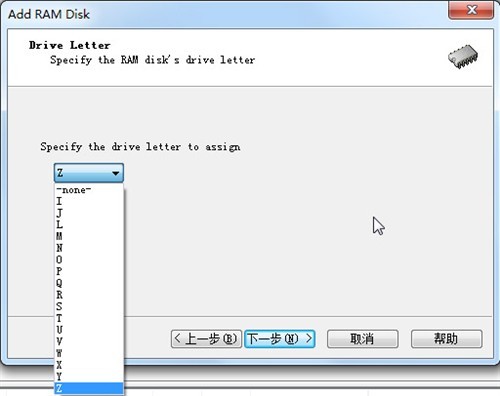Select -none- in the drive letter list

pos(89,190)
